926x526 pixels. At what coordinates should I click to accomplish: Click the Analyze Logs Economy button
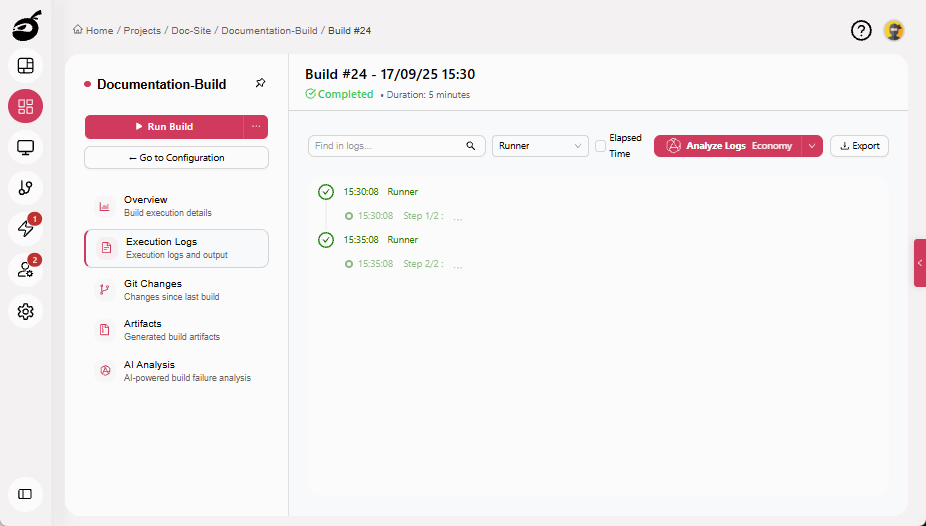(x=728, y=146)
